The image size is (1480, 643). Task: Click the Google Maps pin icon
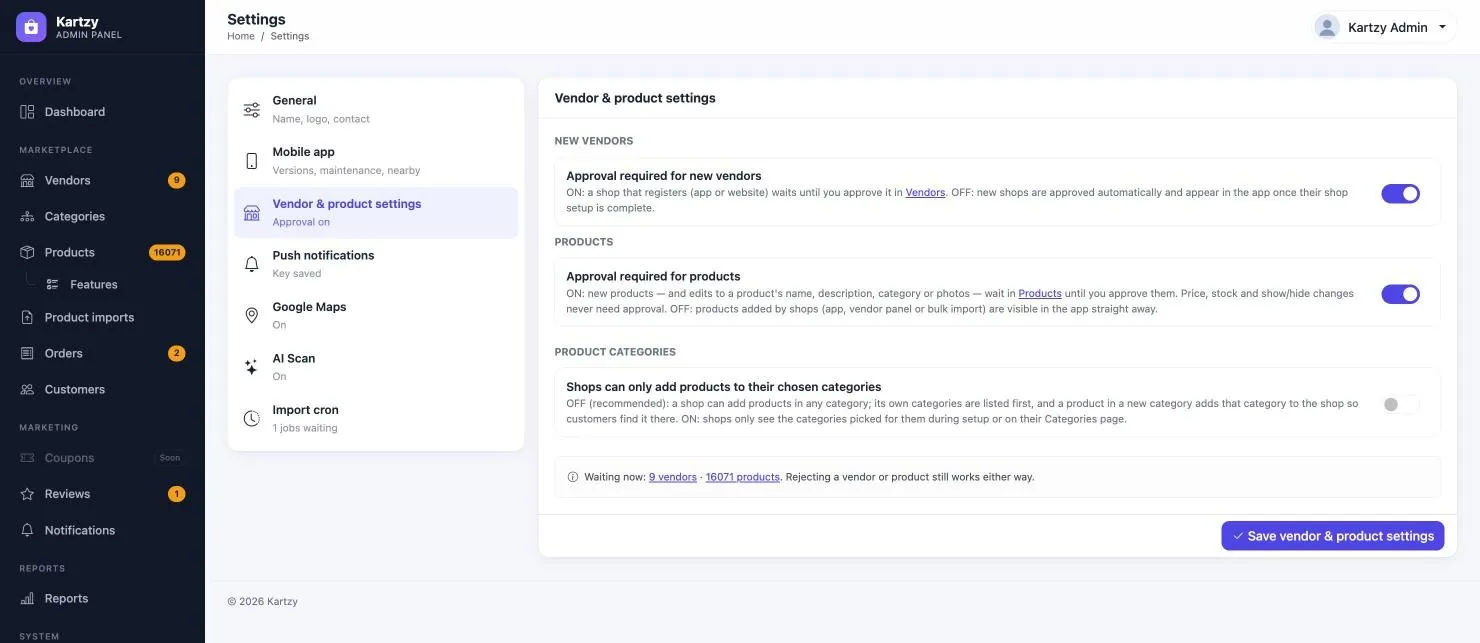point(252,316)
